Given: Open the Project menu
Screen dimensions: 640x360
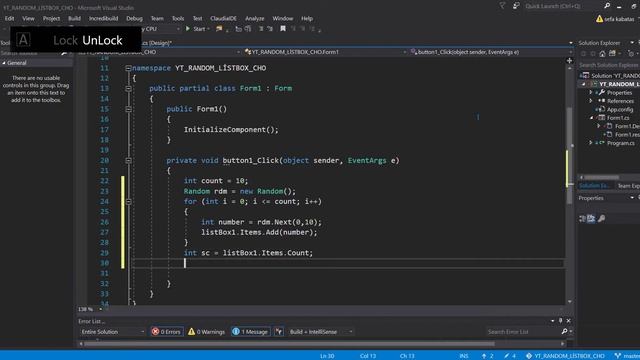Looking at the screenshot, I should pos(51,18).
